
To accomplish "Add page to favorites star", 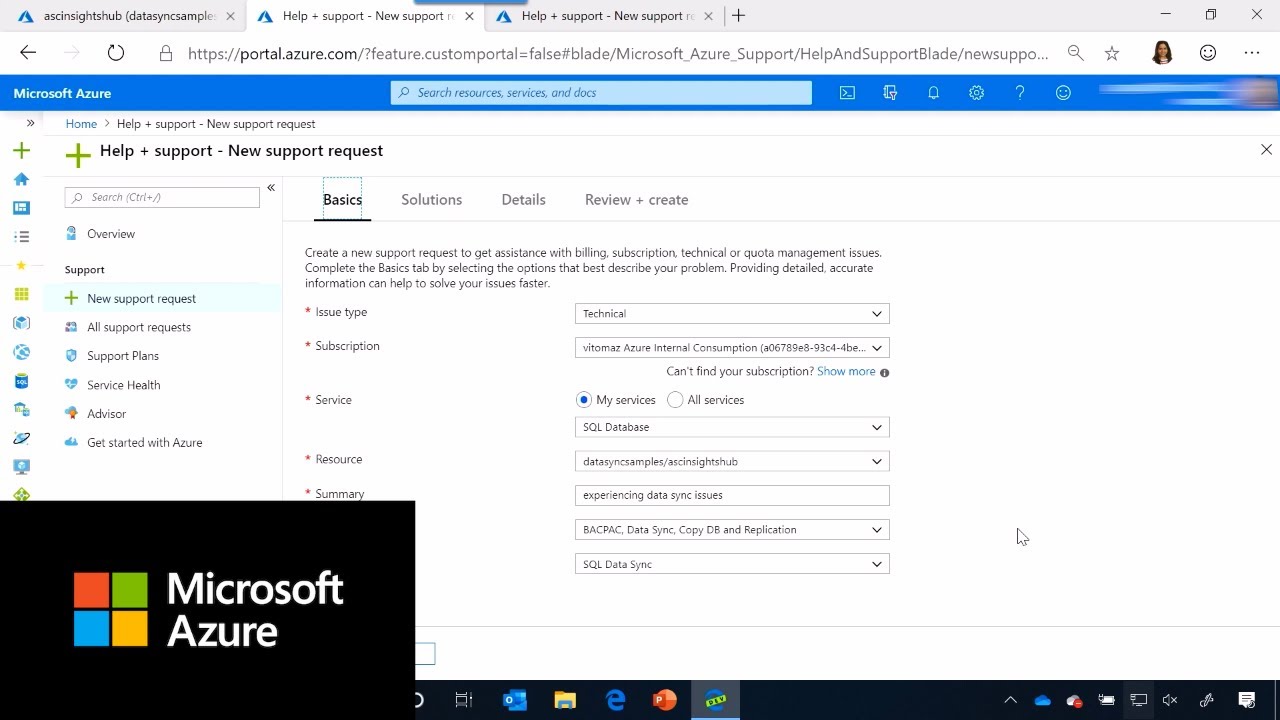I will (1112, 53).
